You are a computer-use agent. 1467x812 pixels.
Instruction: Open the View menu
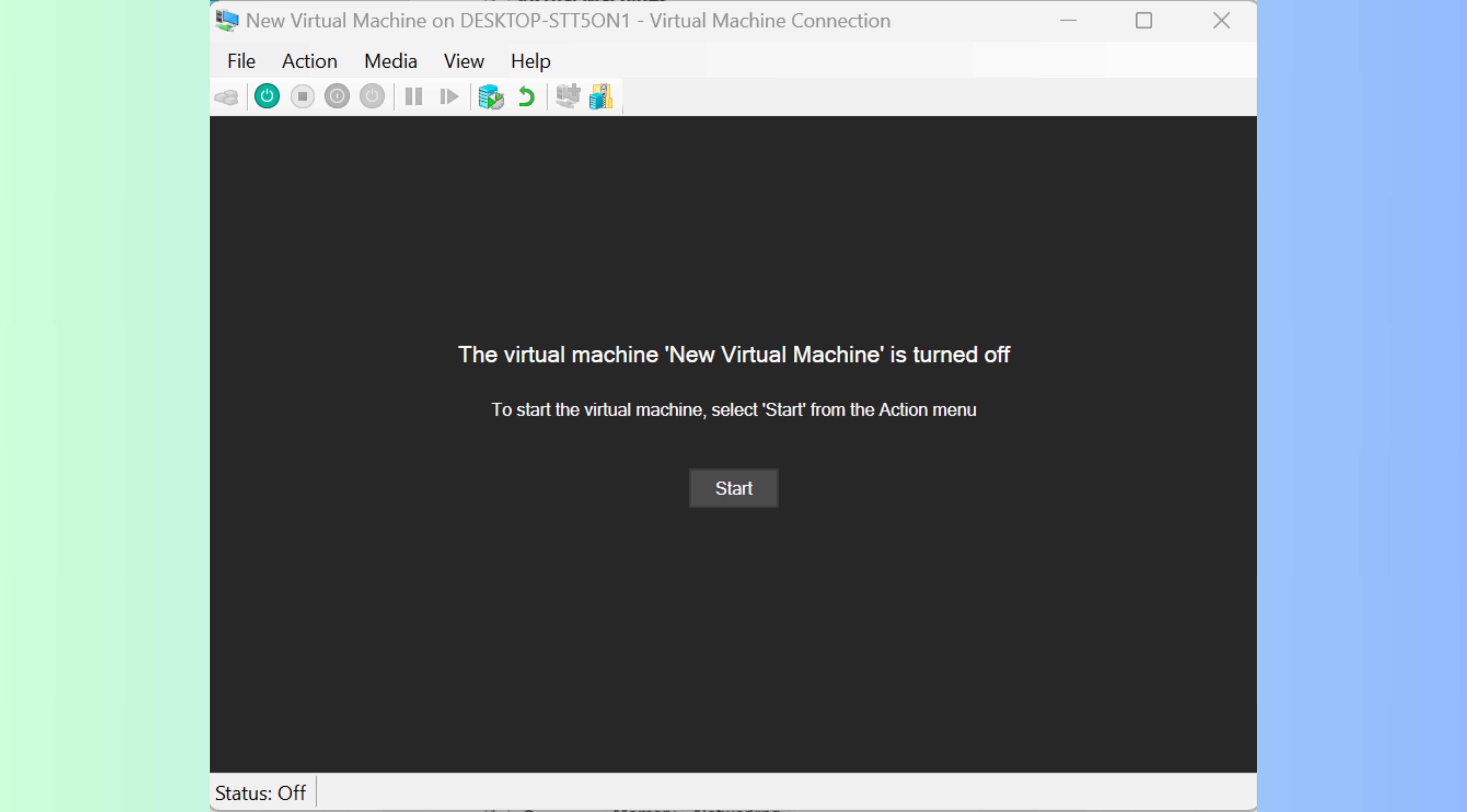464,61
